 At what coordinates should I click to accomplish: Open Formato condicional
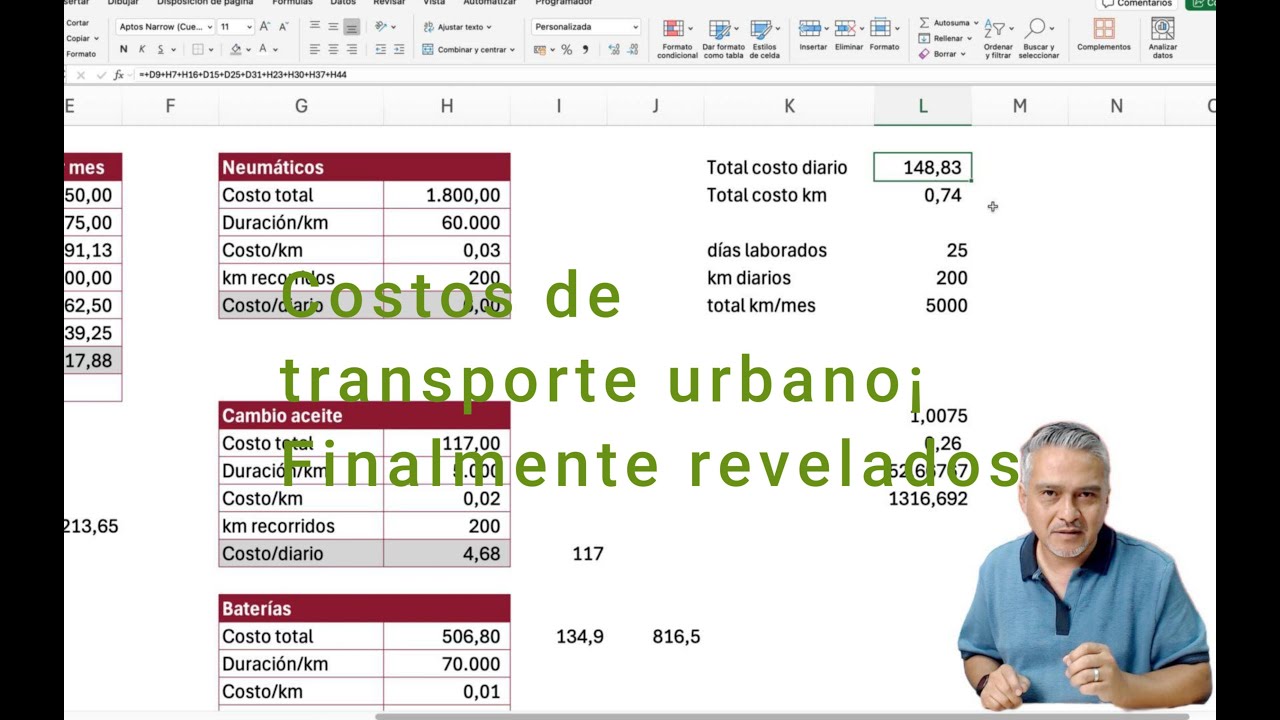coord(677,38)
